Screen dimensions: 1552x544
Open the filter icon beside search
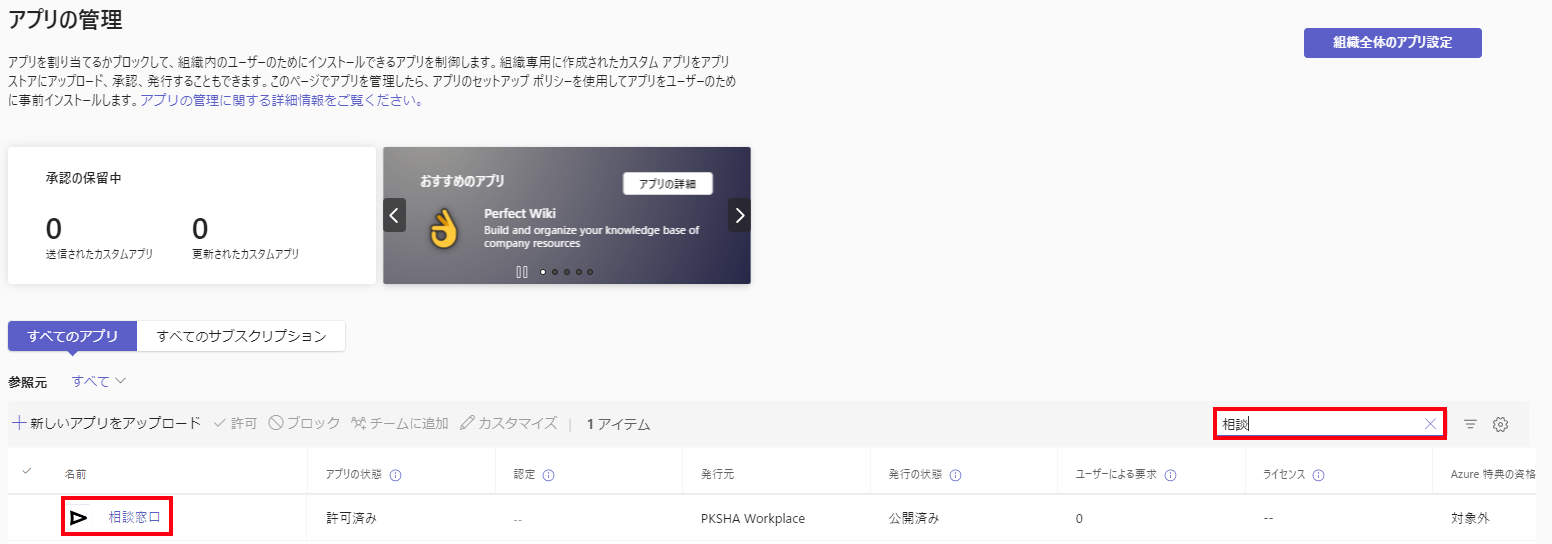[x=1470, y=424]
